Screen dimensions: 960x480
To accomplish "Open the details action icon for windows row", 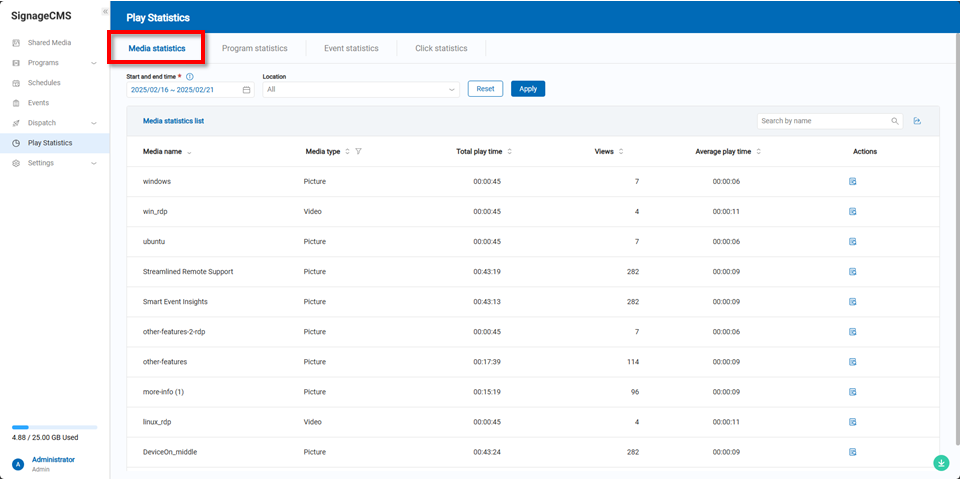I will click(853, 182).
